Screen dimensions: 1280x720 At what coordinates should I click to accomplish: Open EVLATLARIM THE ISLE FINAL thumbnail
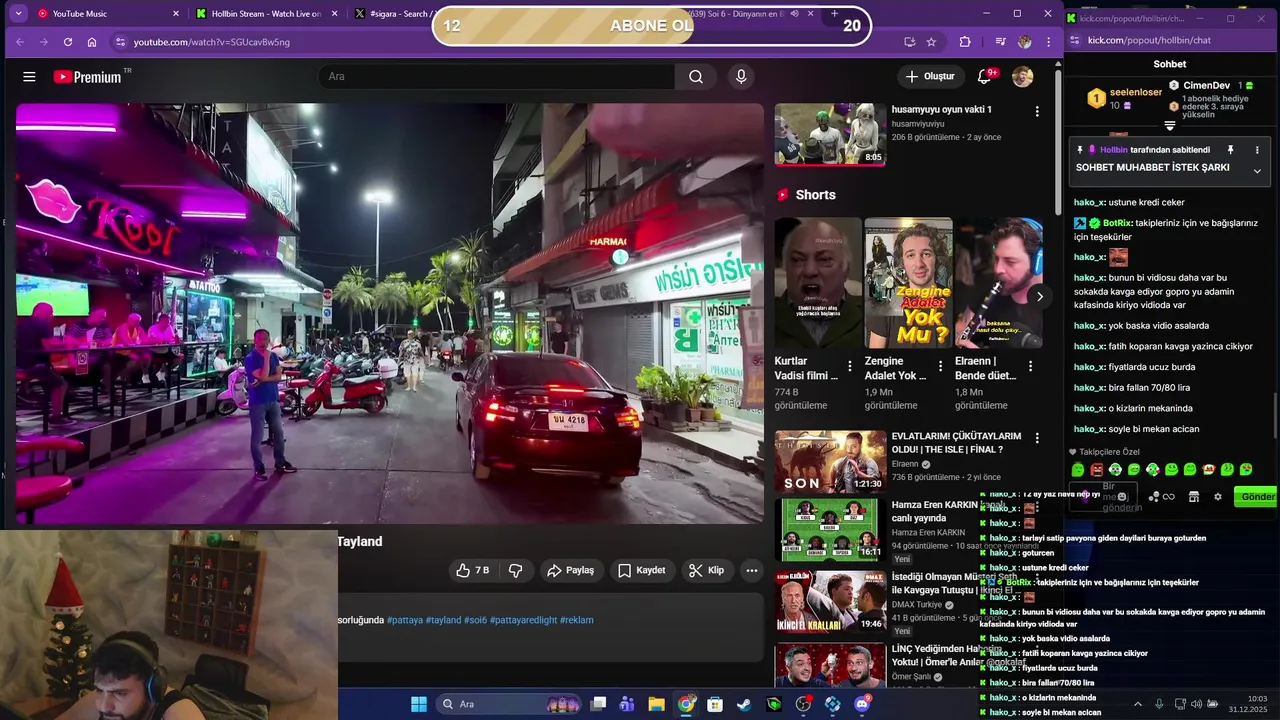point(830,462)
